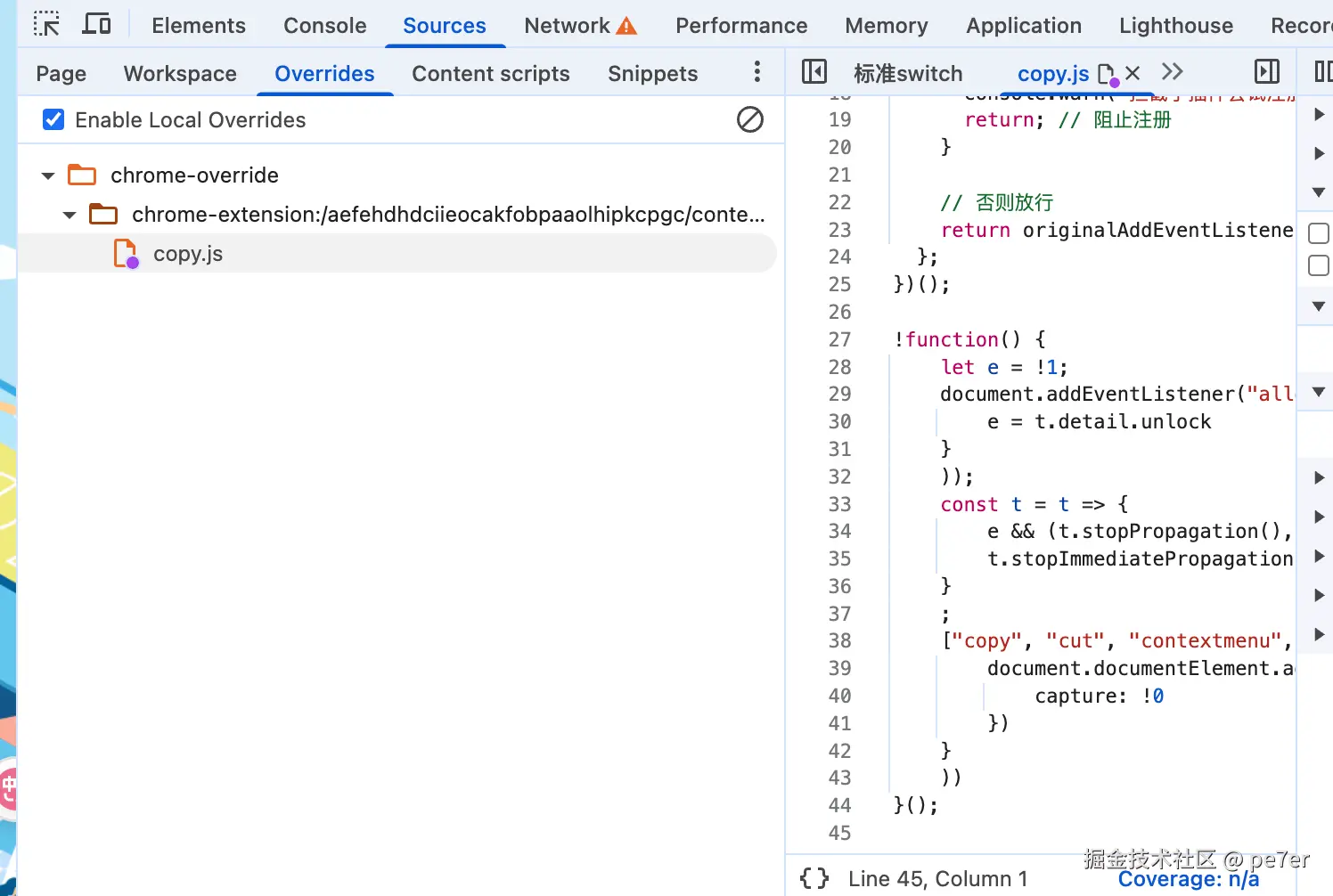Screen dimensions: 1333x896
Task: Pretty print the file with braces icon
Action: 814,878
